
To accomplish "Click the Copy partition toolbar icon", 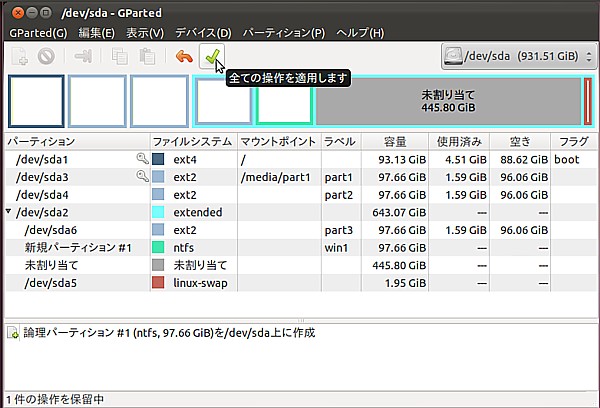I will pyautogui.click(x=119, y=56).
